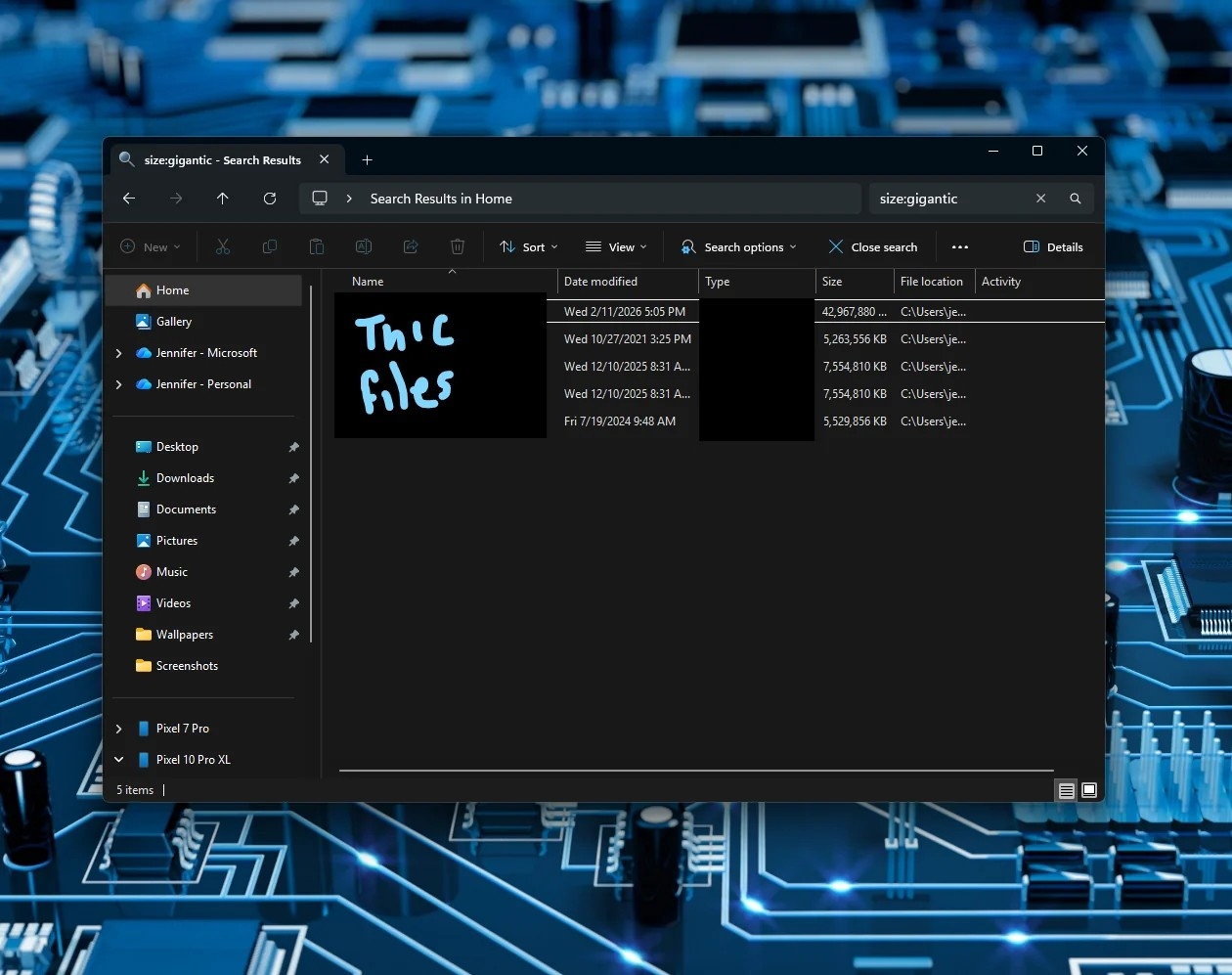
Task: Open the View dropdown menu
Action: [x=616, y=247]
